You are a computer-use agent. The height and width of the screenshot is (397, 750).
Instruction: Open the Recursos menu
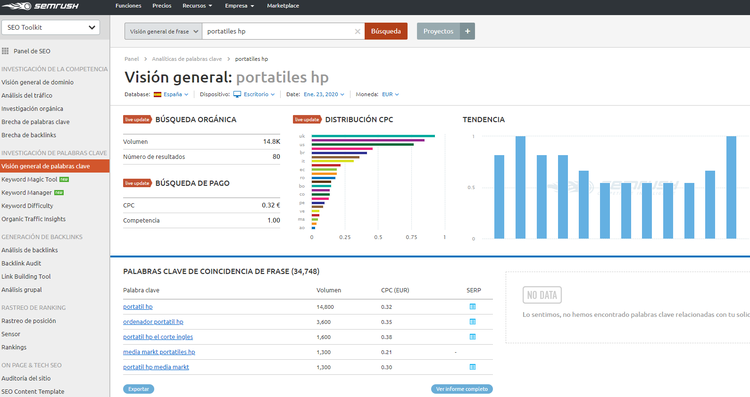pyautogui.click(x=197, y=6)
